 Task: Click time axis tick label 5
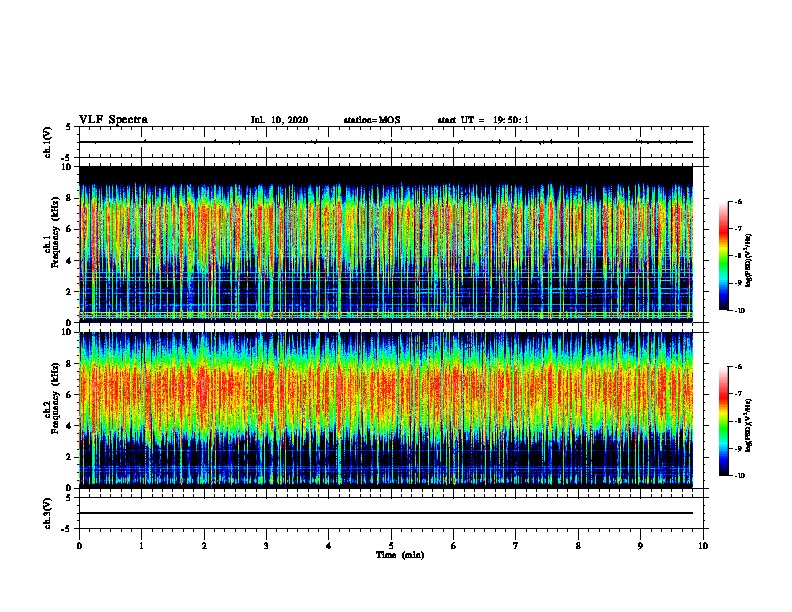[391, 546]
